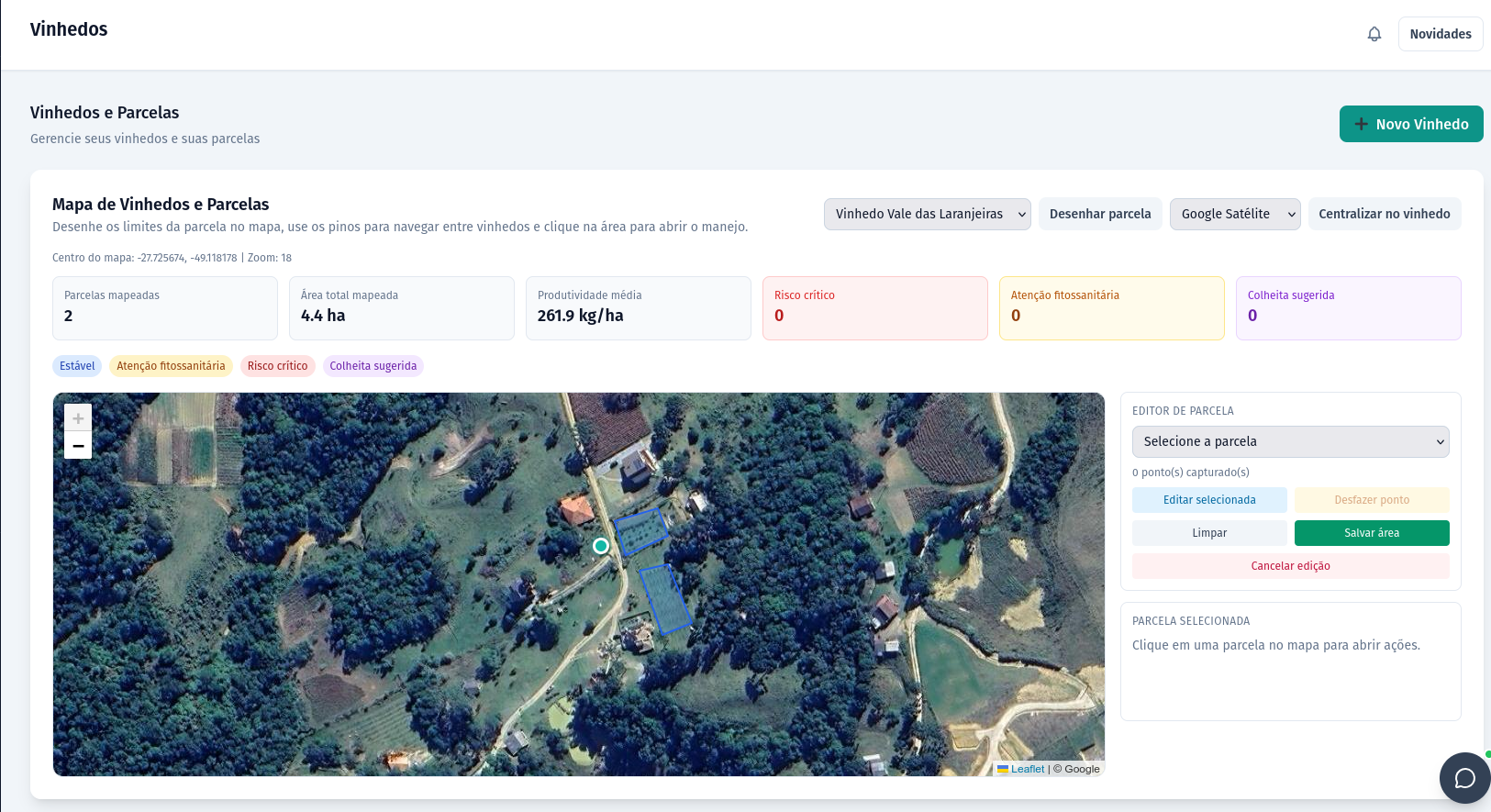This screenshot has height=812, width=1491.
Task: Open the Vinhedo Vale das Laranjeiras dropdown
Action: coord(927,214)
